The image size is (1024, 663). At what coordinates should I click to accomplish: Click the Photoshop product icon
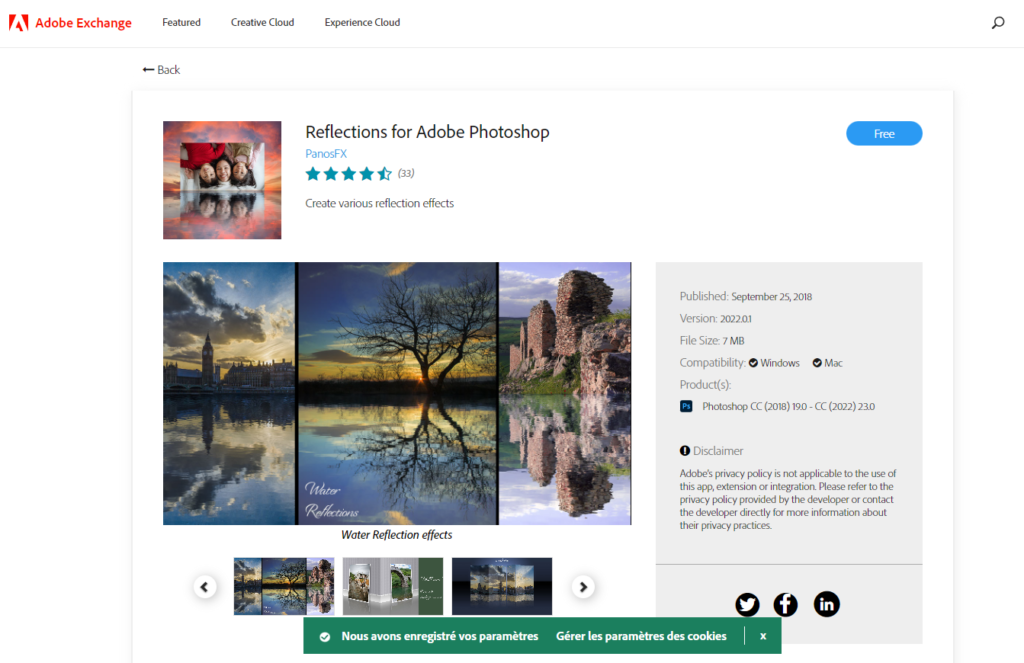pyautogui.click(x=687, y=406)
